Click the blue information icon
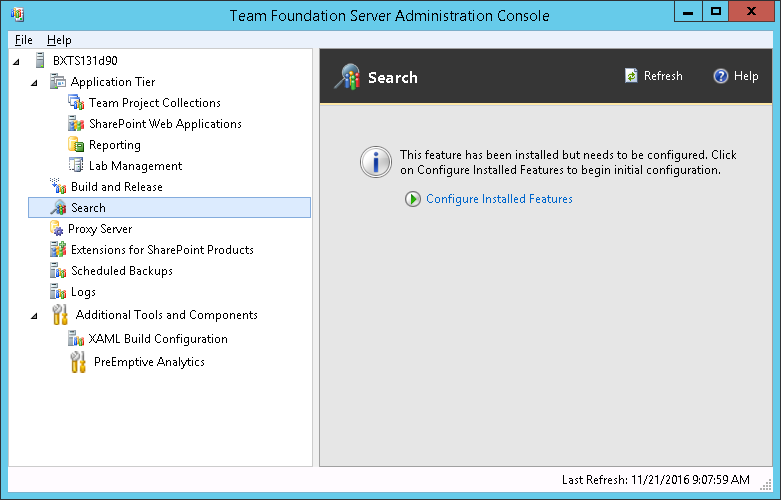This screenshot has height=500, width=781. pyautogui.click(x=376, y=162)
